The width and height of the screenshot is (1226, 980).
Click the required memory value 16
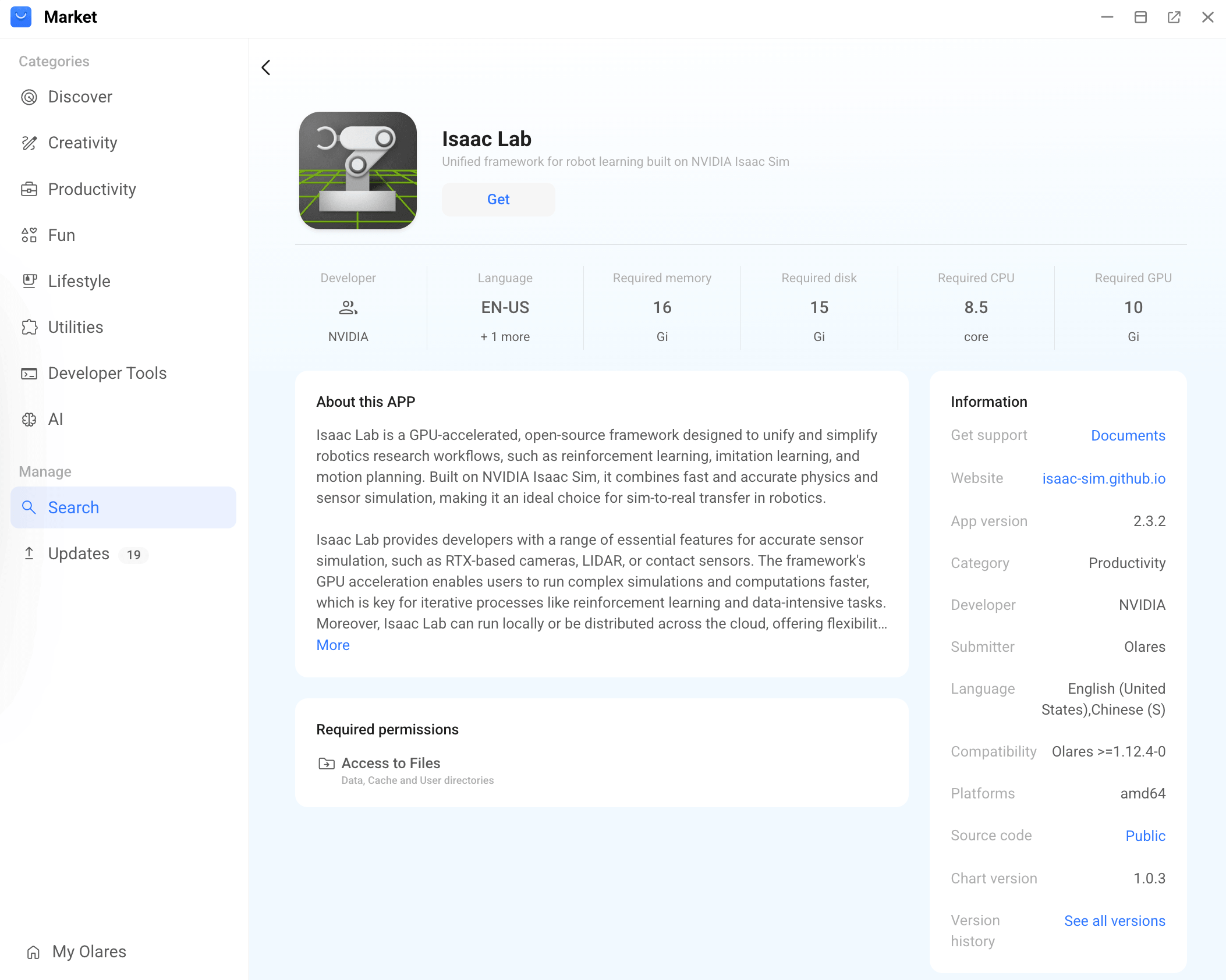coord(662,307)
